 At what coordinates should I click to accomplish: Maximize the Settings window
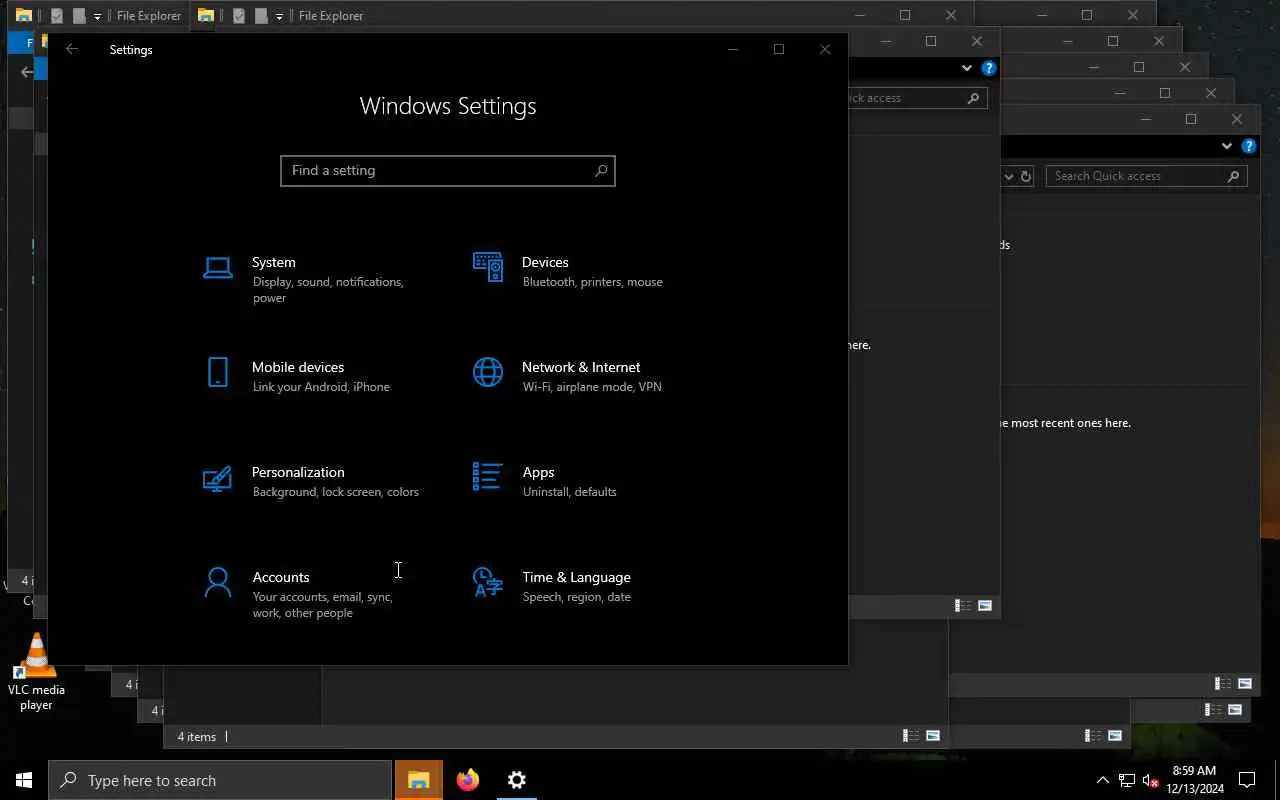click(779, 49)
